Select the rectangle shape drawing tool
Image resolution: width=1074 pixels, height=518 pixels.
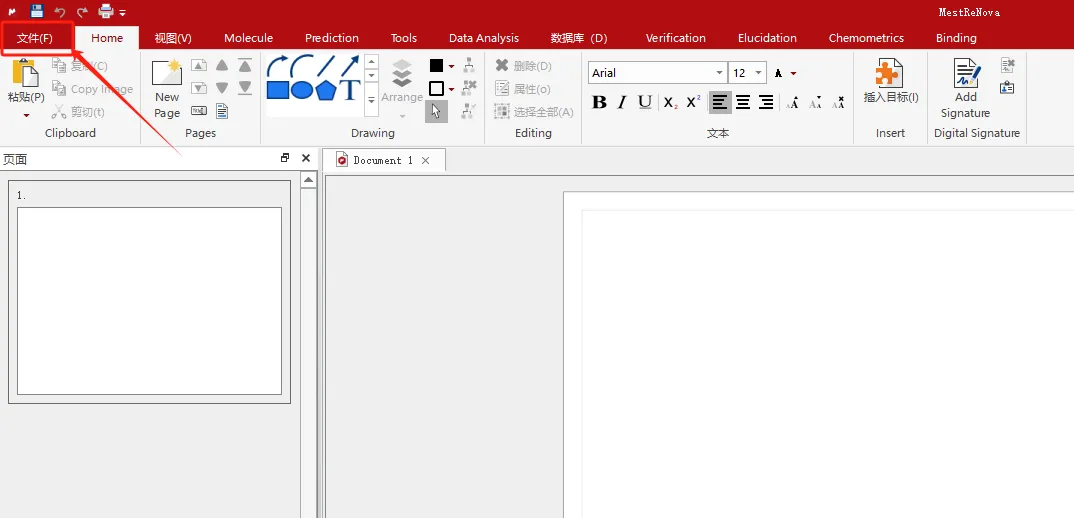(x=278, y=90)
